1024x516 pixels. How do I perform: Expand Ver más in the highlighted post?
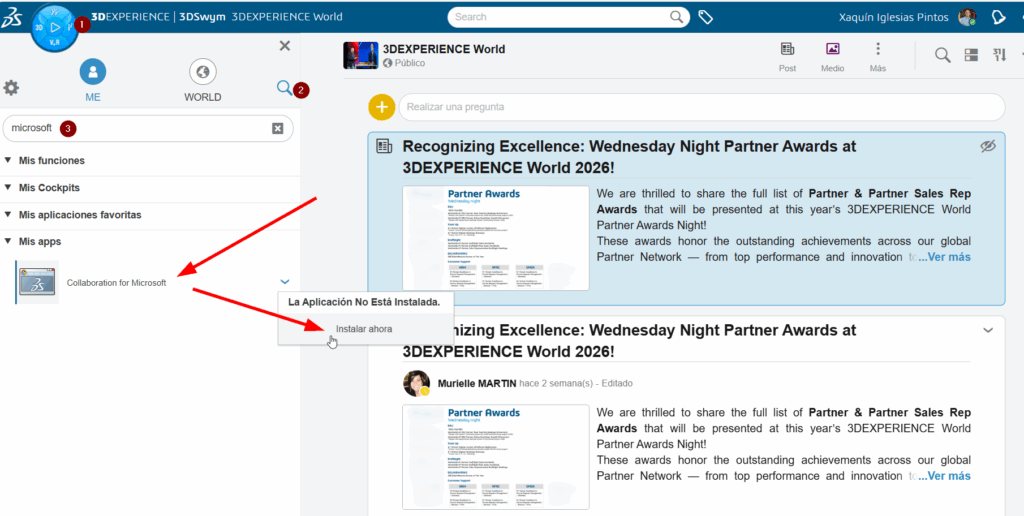[x=944, y=257]
